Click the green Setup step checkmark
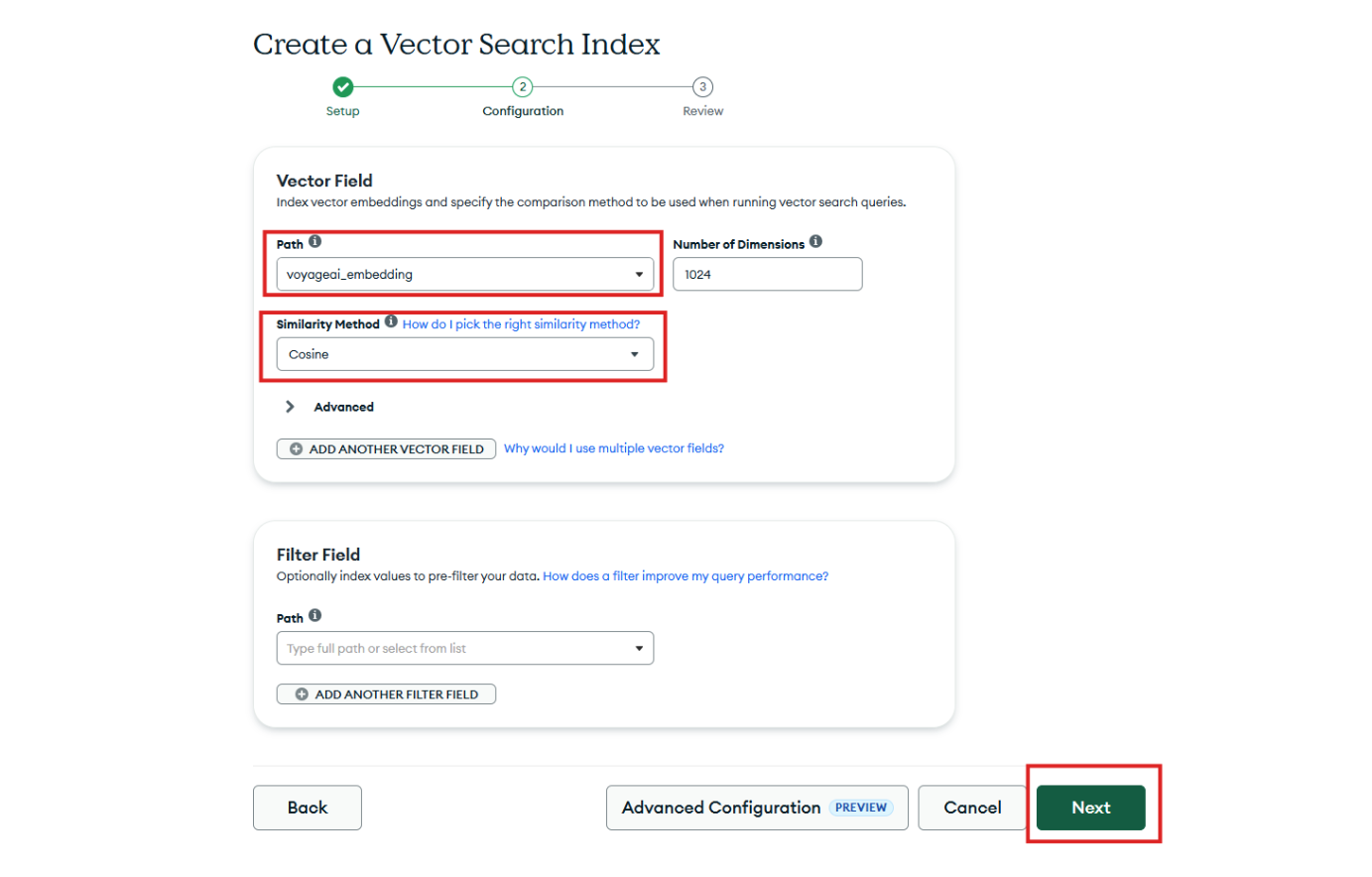This screenshot has width=1372, height=877. (342, 87)
